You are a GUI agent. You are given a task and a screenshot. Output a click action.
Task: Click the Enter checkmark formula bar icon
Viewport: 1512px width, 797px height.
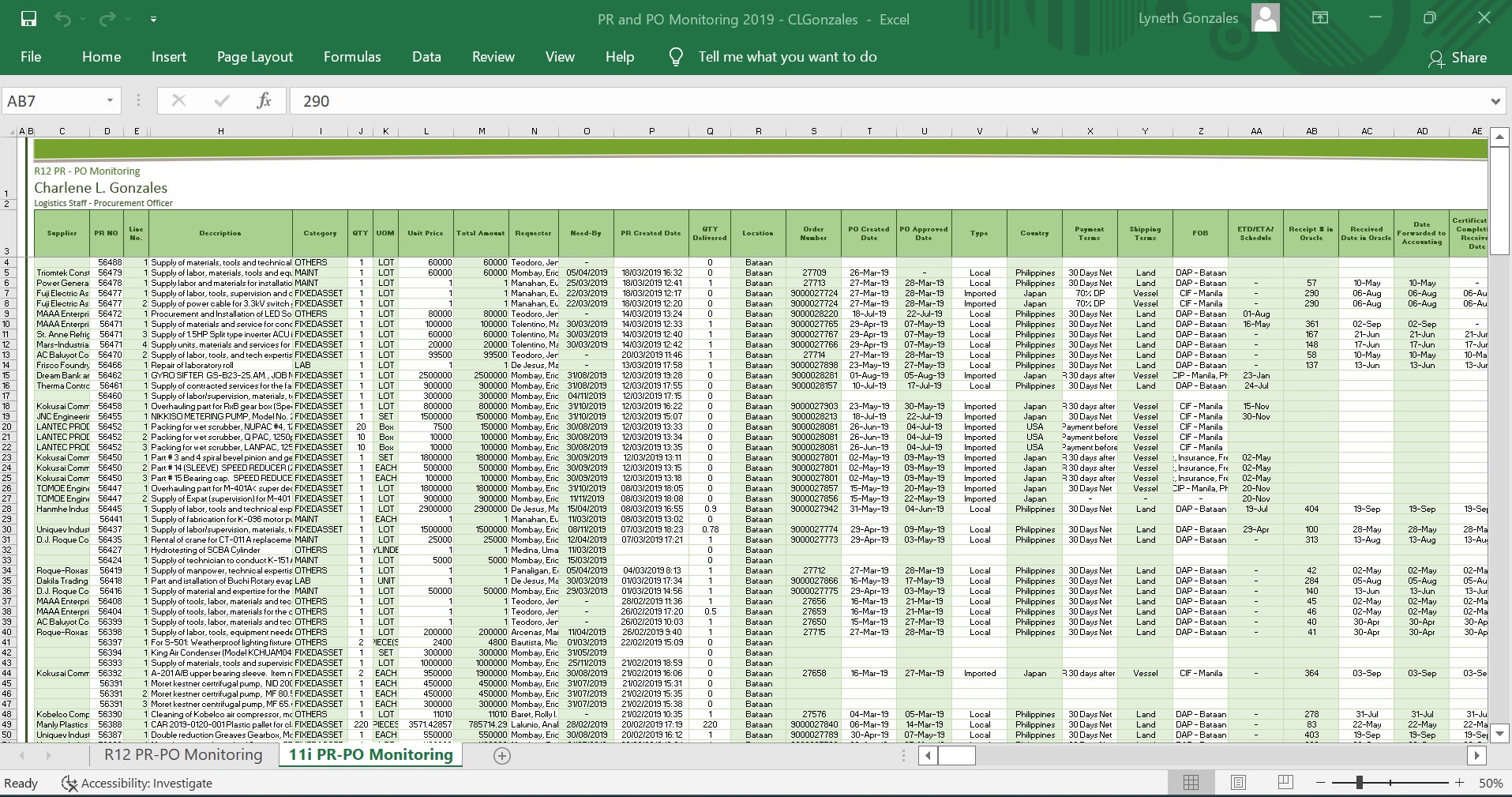(x=222, y=100)
